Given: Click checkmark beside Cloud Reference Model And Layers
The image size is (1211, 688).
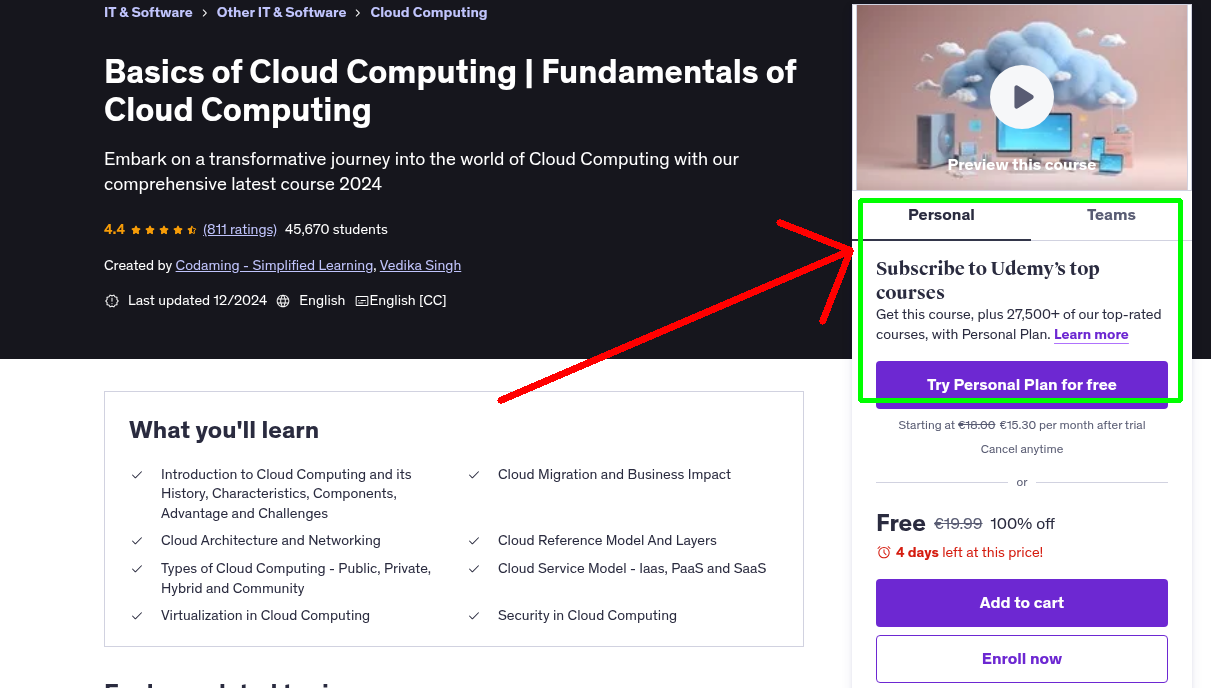Looking at the screenshot, I should [x=474, y=541].
